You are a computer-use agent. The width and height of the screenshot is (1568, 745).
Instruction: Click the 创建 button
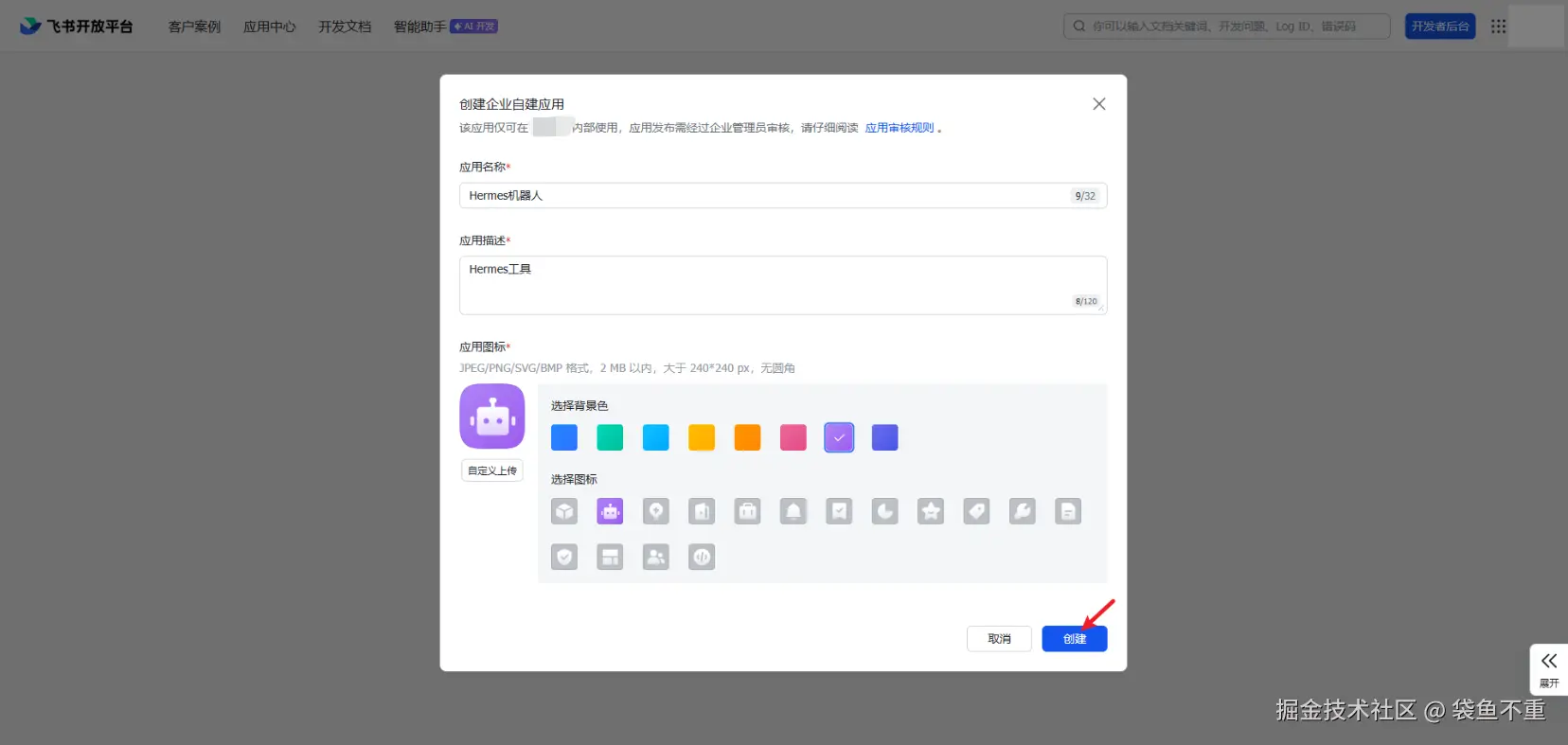tap(1075, 639)
